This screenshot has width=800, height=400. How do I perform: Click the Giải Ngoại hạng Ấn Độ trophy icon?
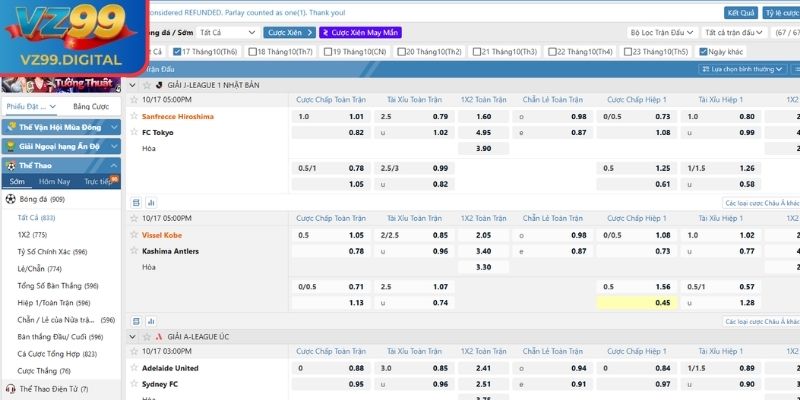[11, 146]
